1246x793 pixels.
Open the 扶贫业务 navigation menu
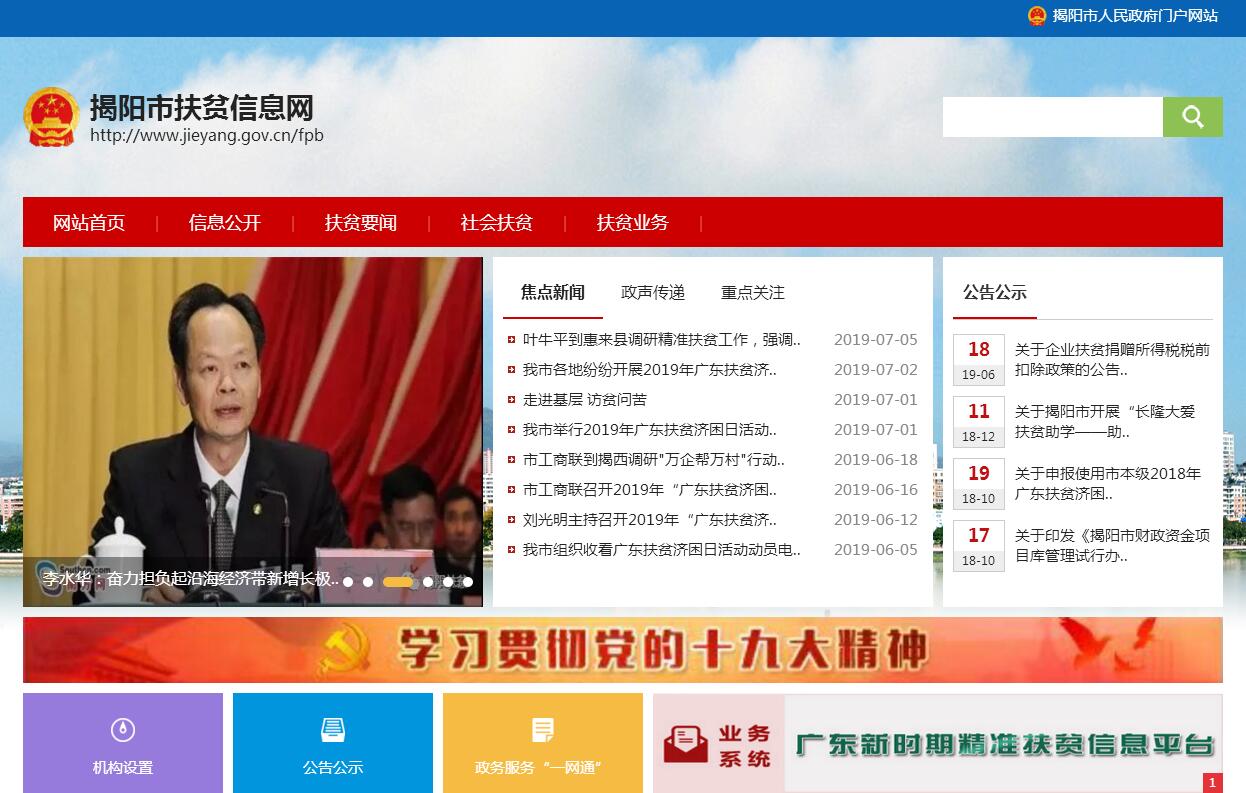click(633, 223)
